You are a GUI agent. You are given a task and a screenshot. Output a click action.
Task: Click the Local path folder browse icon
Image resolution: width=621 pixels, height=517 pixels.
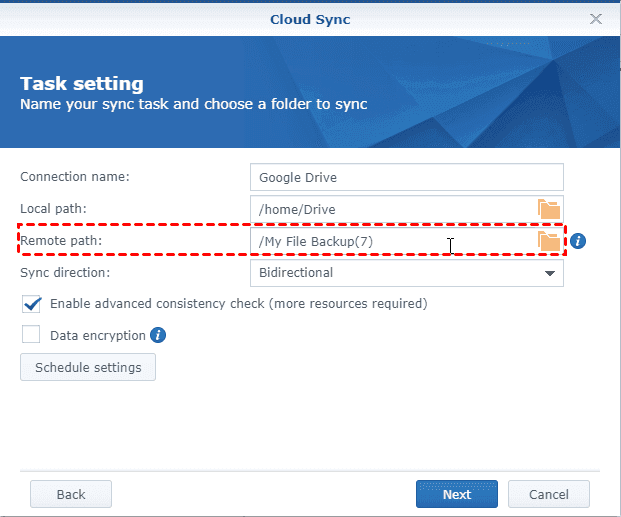tap(549, 209)
